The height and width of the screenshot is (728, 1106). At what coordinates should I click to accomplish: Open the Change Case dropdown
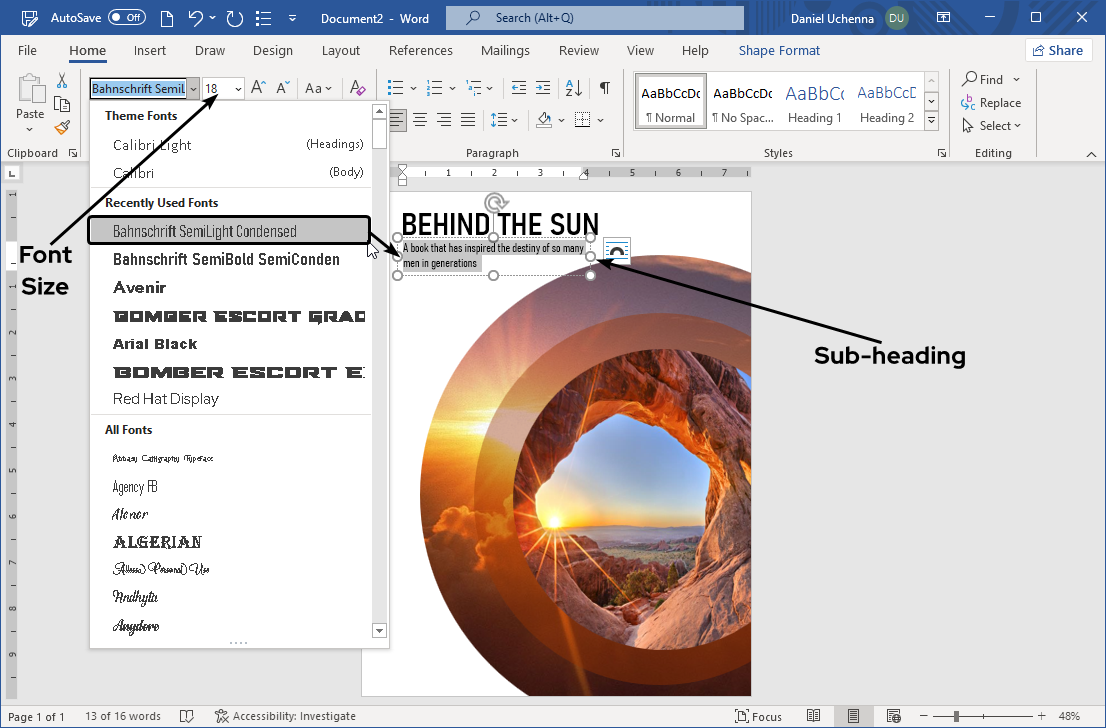(x=318, y=89)
